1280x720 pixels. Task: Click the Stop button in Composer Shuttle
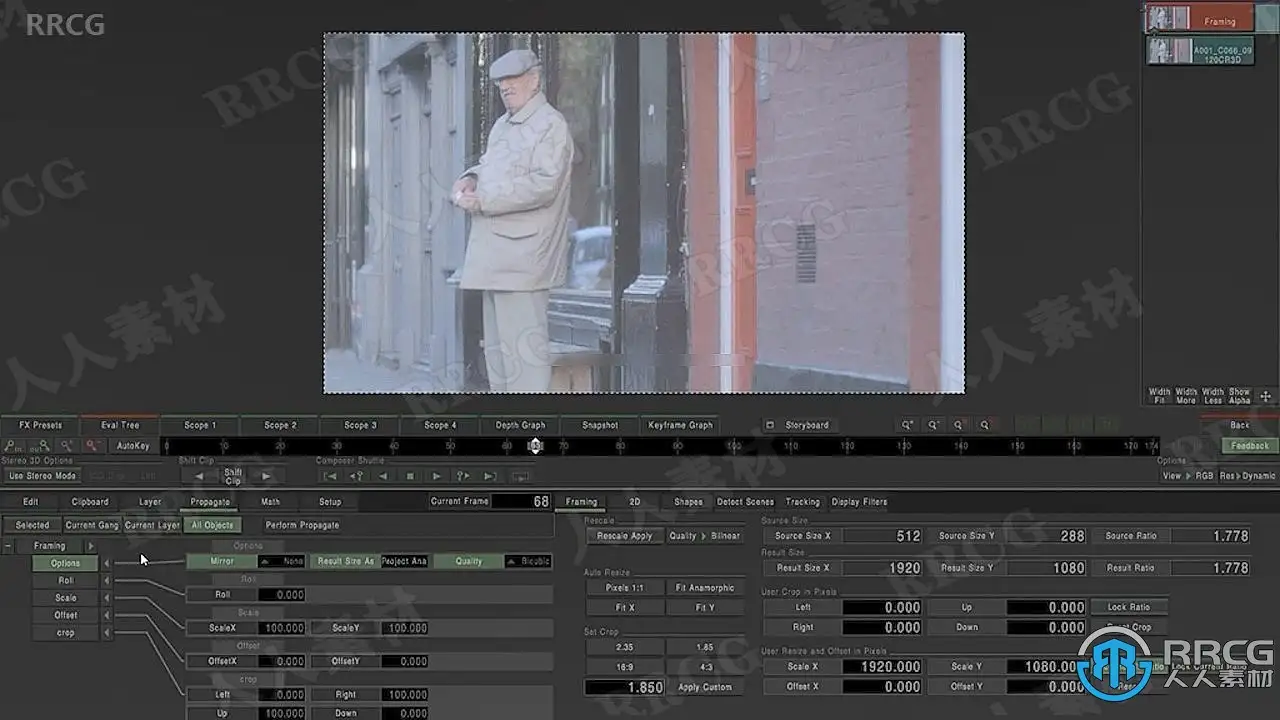click(410, 476)
